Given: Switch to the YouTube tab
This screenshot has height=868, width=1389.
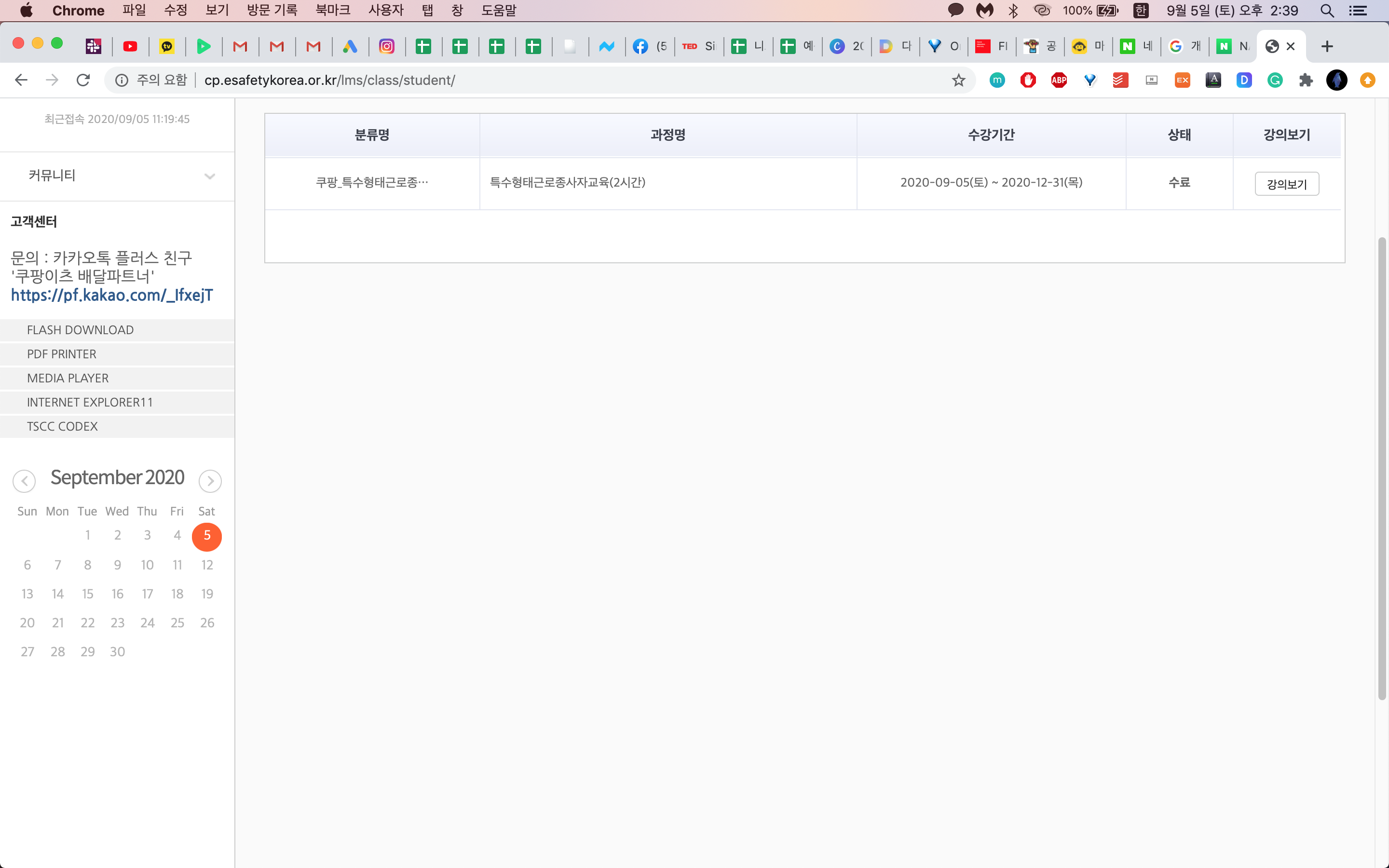Looking at the screenshot, I should pos(130,46).
